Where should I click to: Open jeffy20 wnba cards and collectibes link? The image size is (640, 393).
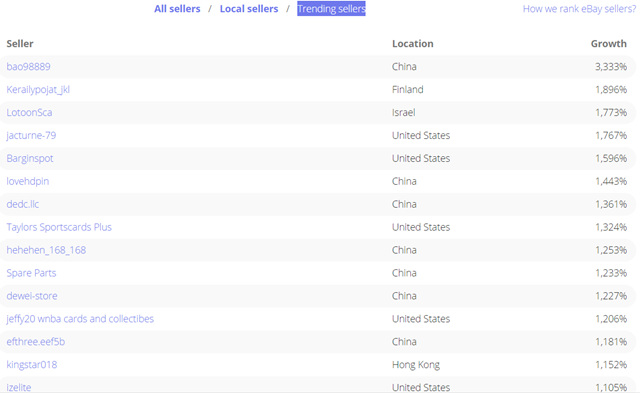pyautogui.click(x=80, y=319)
